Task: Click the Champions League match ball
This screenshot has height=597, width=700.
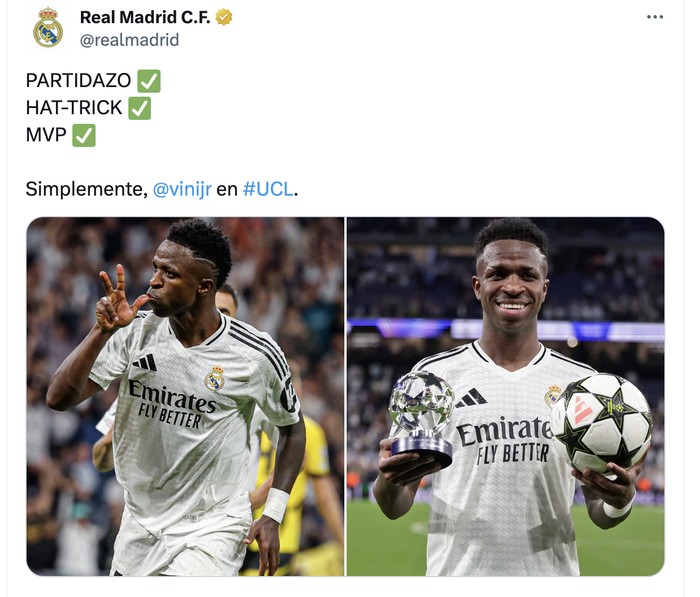Action: (601, 423)
